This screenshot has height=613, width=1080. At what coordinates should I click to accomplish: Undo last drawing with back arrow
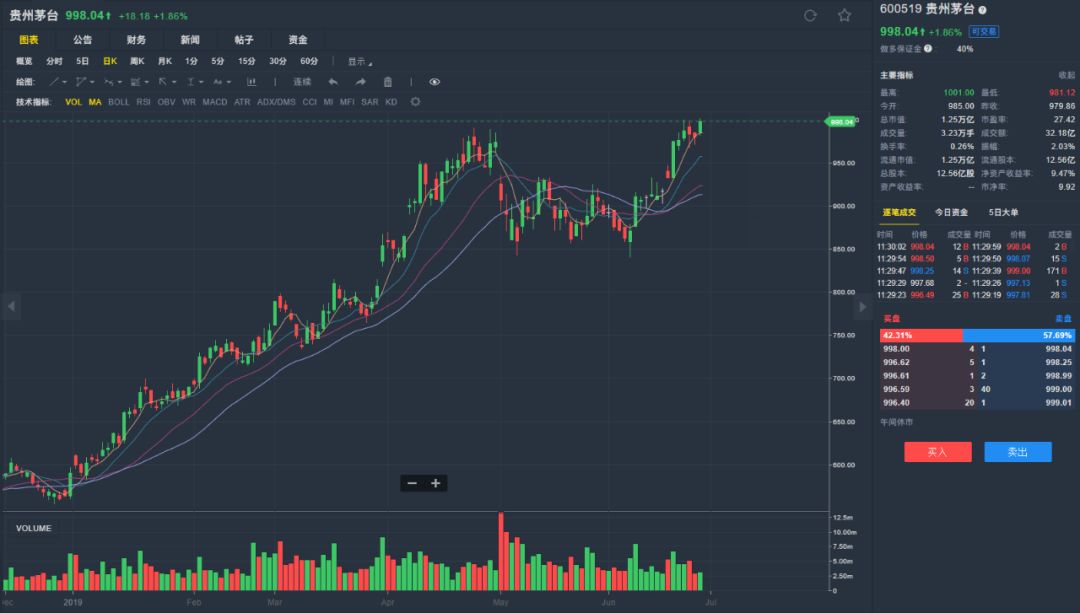coord(333,82)
